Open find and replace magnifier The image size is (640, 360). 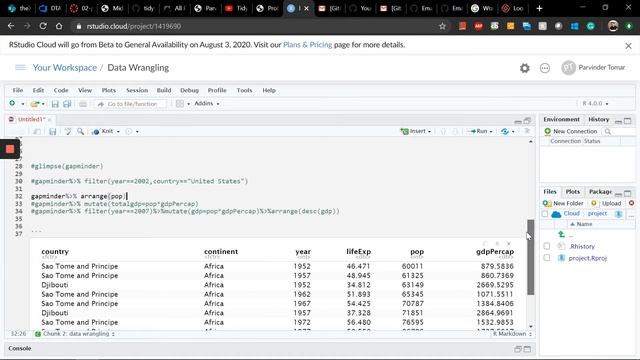point(80,131)
